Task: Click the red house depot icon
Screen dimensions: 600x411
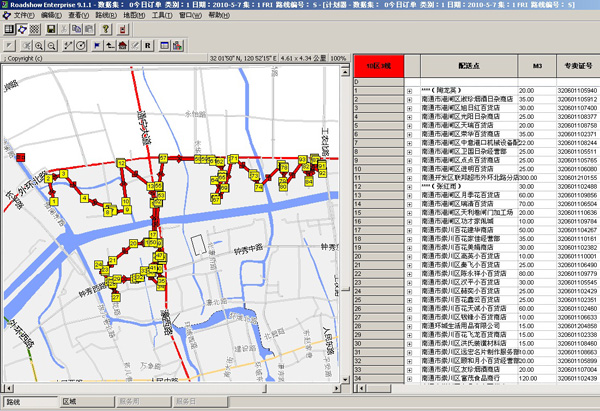Action: coord(125,45)
